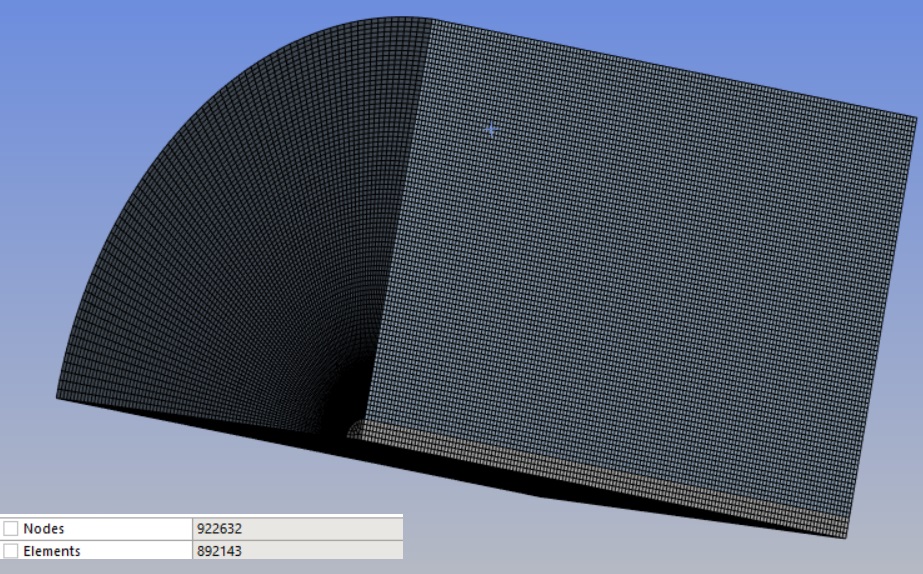Select the edge shared by curved and flat faces
Viewport: 923px width, 574px height.
click(400, 220)
